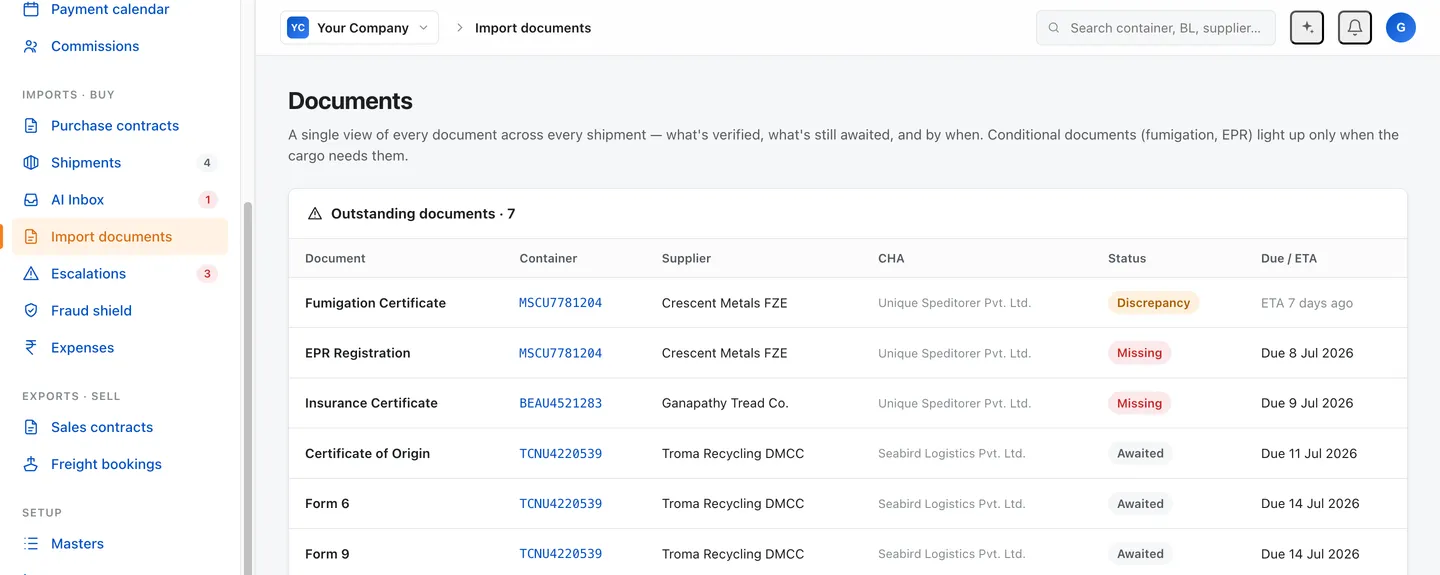Go to Fraud shield
The width and height of the screenshot is (1440, 575).
pyautogui.click(x=120, y=311)
